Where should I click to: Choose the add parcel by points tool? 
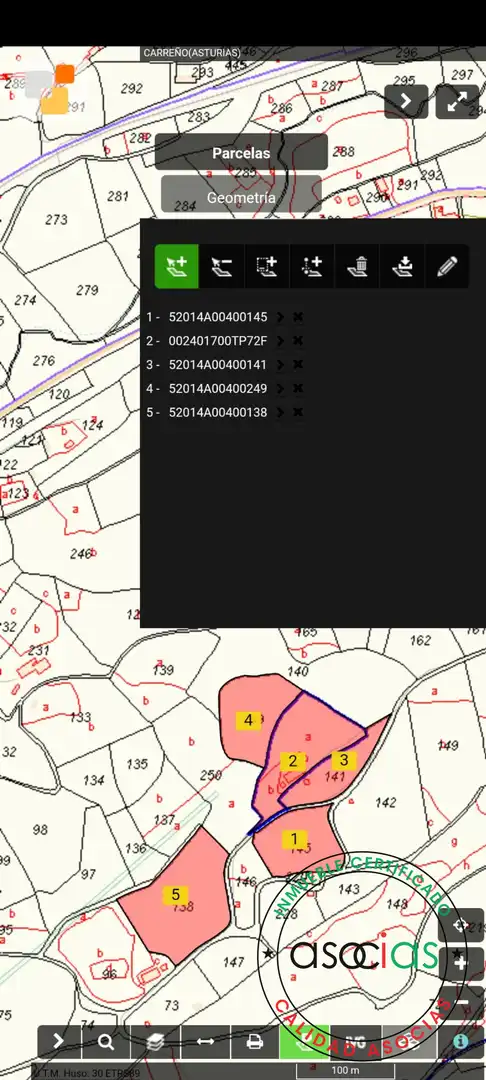coord(312,266)
